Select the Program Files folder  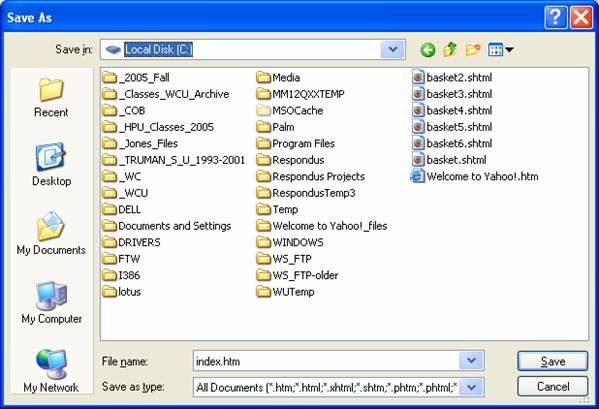[295, 144]
